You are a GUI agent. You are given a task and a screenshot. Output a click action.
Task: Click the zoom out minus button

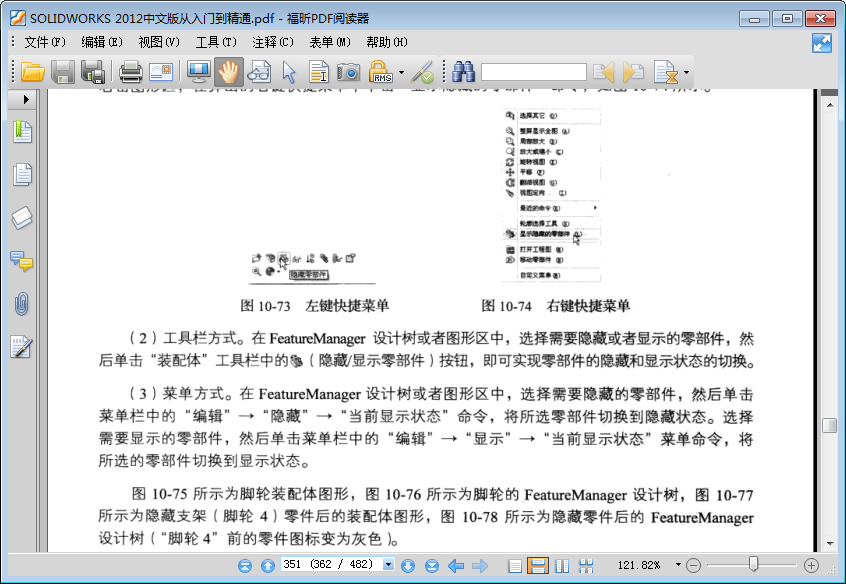tap(693, 566)
